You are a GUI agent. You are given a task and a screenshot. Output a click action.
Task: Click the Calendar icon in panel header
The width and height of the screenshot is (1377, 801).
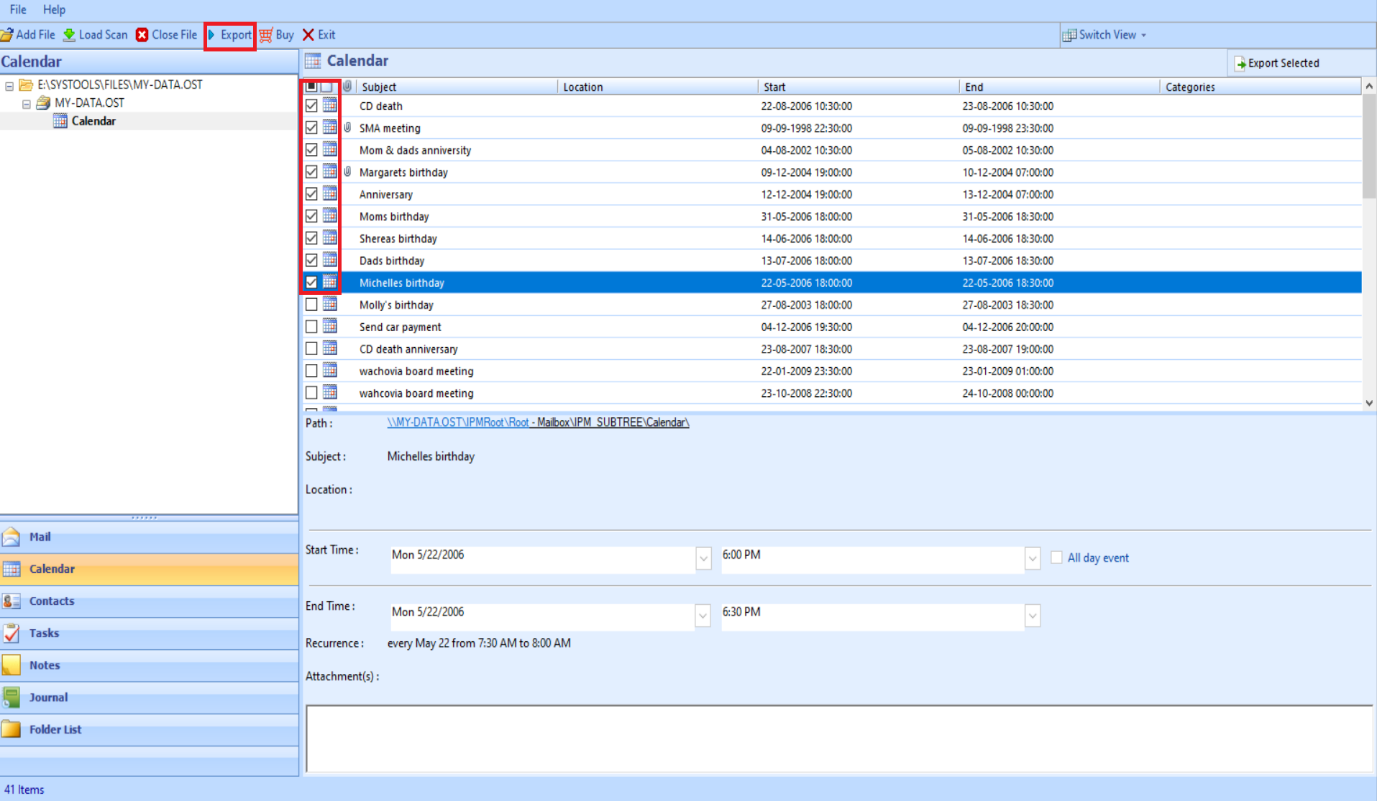pos(313,61)
